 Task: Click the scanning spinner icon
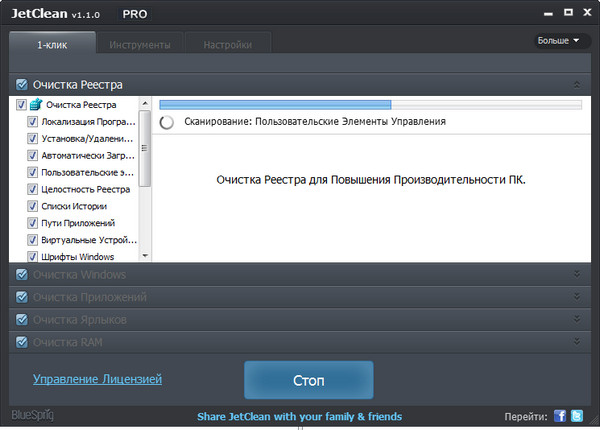[166, 122]
